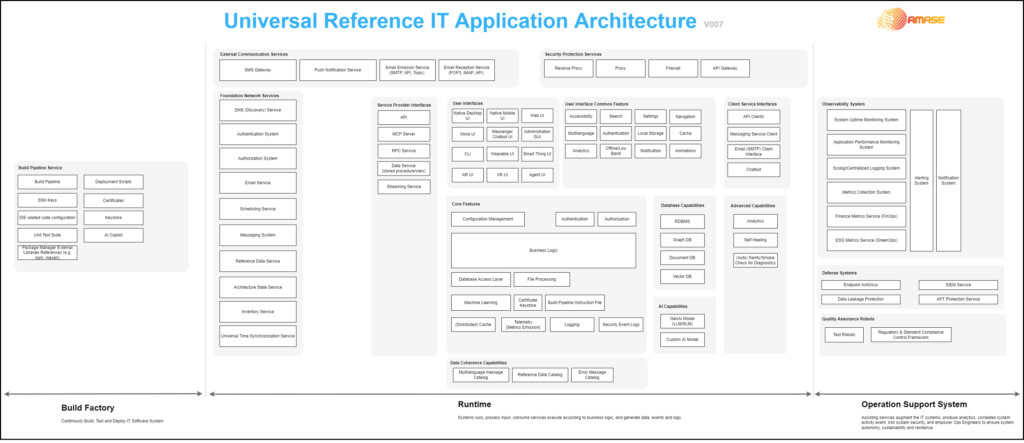Select the 'AI Copilot' box
Screen dimensions: 1024x443
point(113,235)
